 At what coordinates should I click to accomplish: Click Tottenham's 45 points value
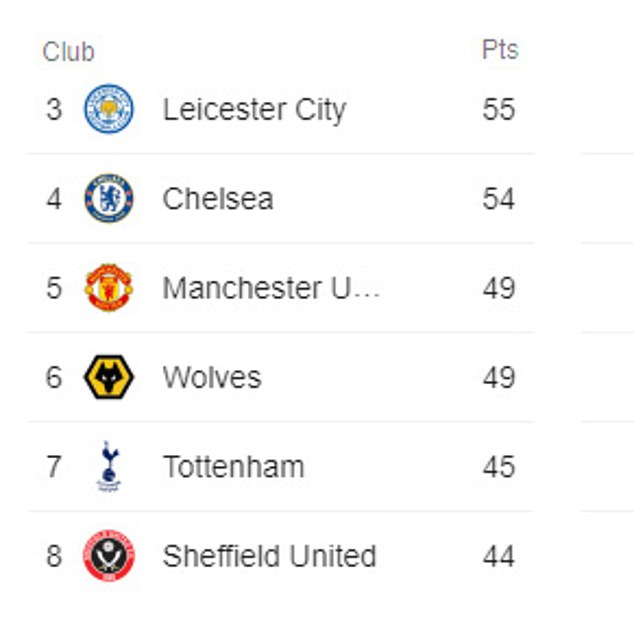pyautogui.click(x=499, y=467)
